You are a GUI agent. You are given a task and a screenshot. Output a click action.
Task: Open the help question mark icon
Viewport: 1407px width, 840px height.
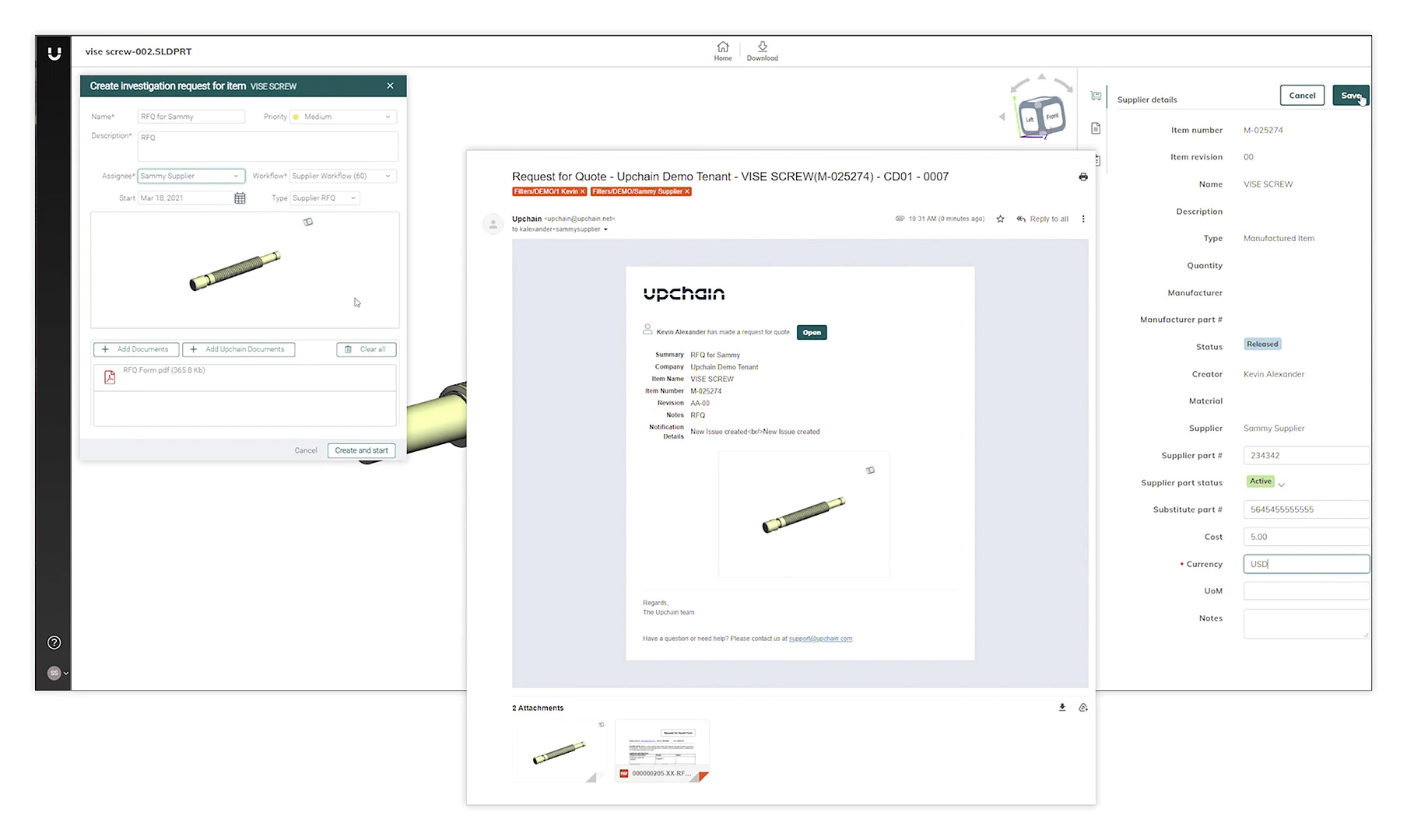pos(54,642)
